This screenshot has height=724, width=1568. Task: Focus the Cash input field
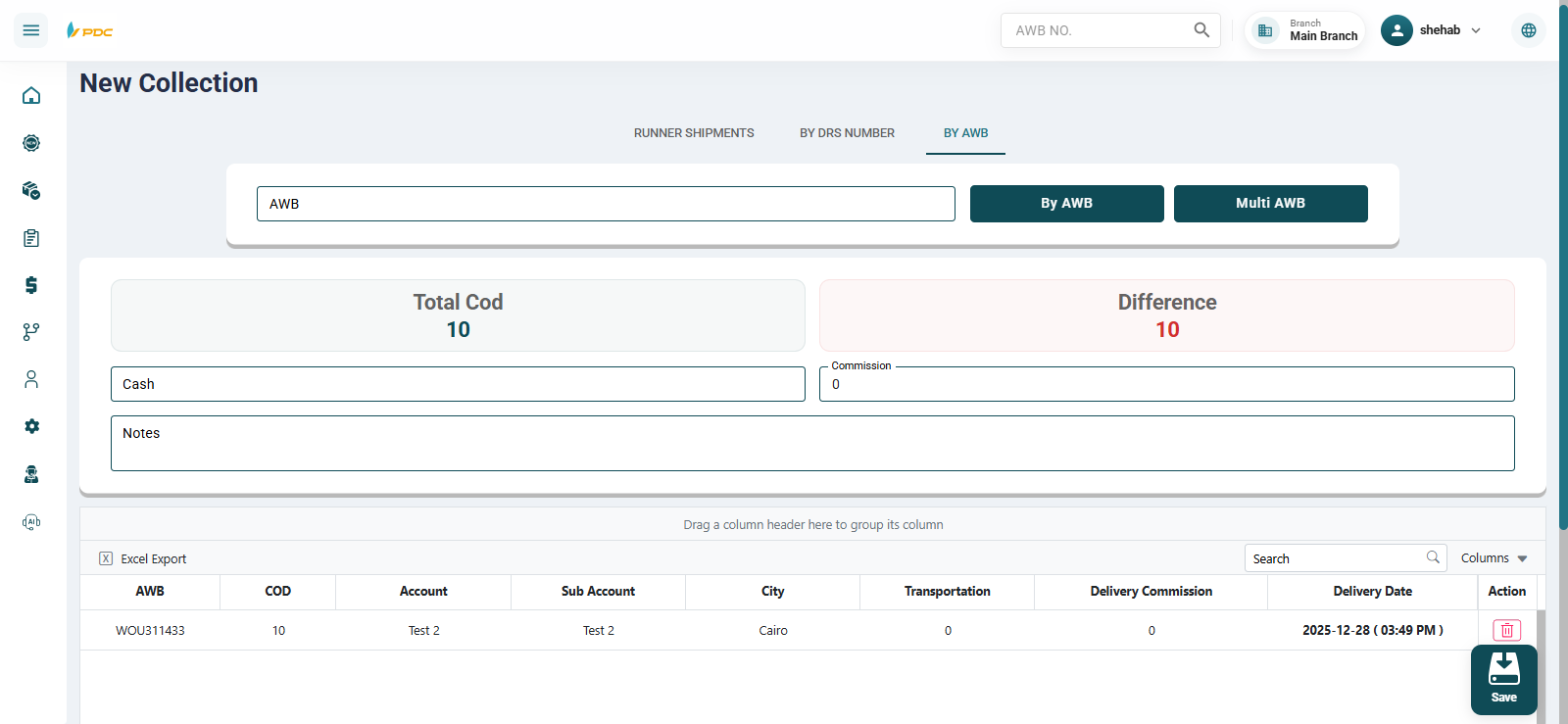458,384
